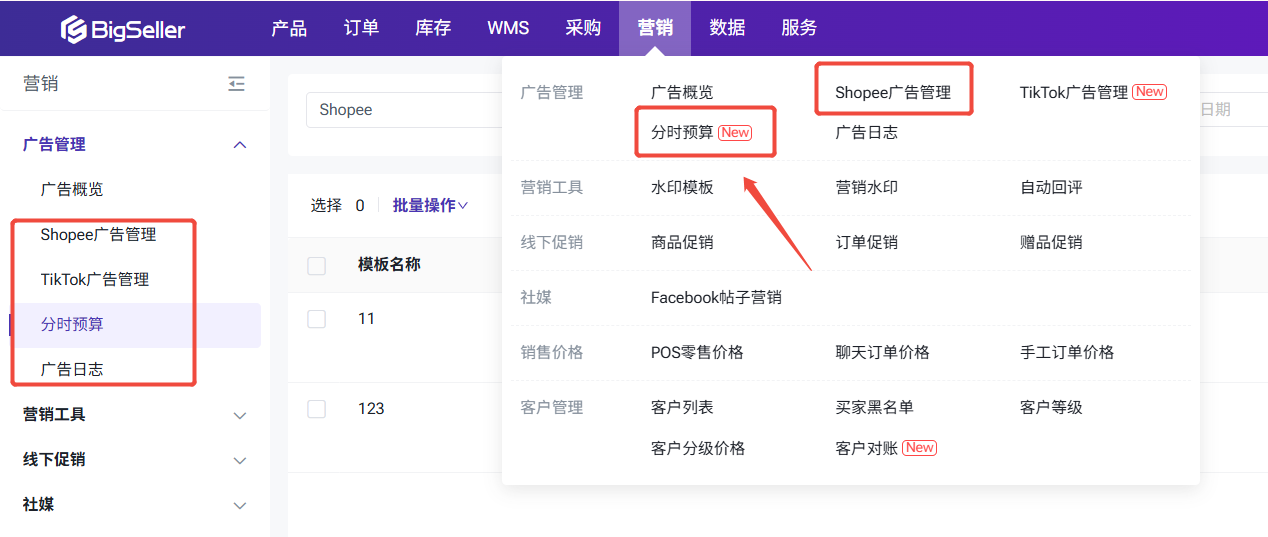Expand the 线下促销 sidebar section
The width and height of the screenshot is (1268, 537).
pos(239,460)
